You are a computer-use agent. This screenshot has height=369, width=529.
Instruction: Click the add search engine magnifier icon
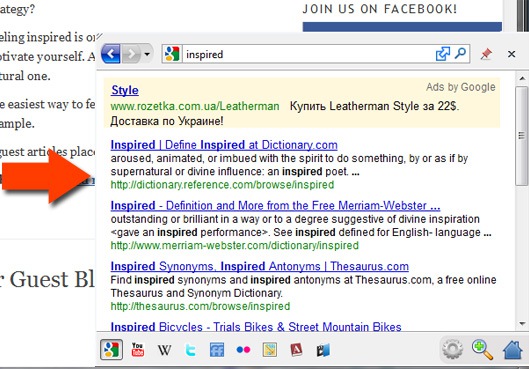pos(482,350)
